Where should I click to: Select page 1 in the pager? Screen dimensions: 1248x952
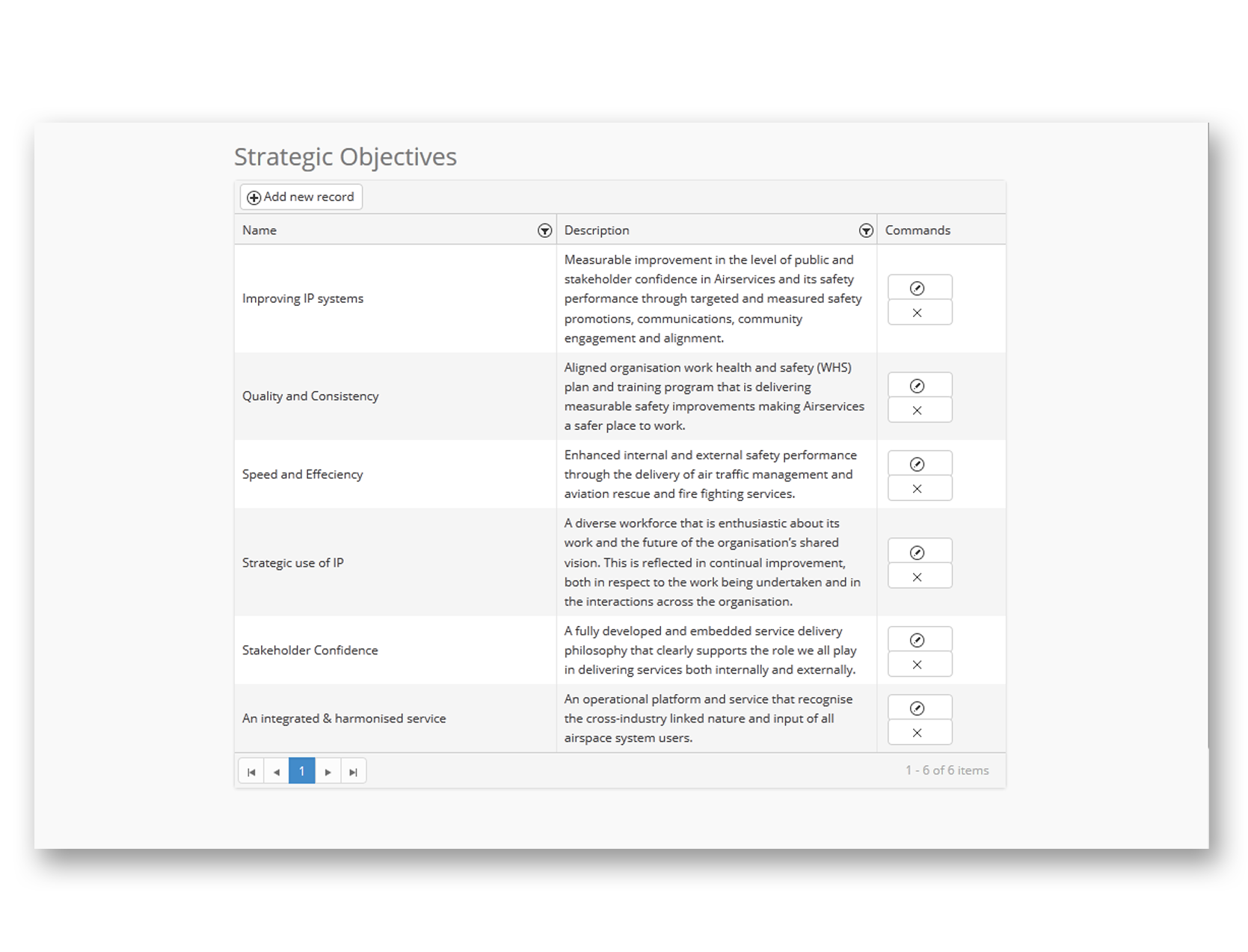(302, 771)
